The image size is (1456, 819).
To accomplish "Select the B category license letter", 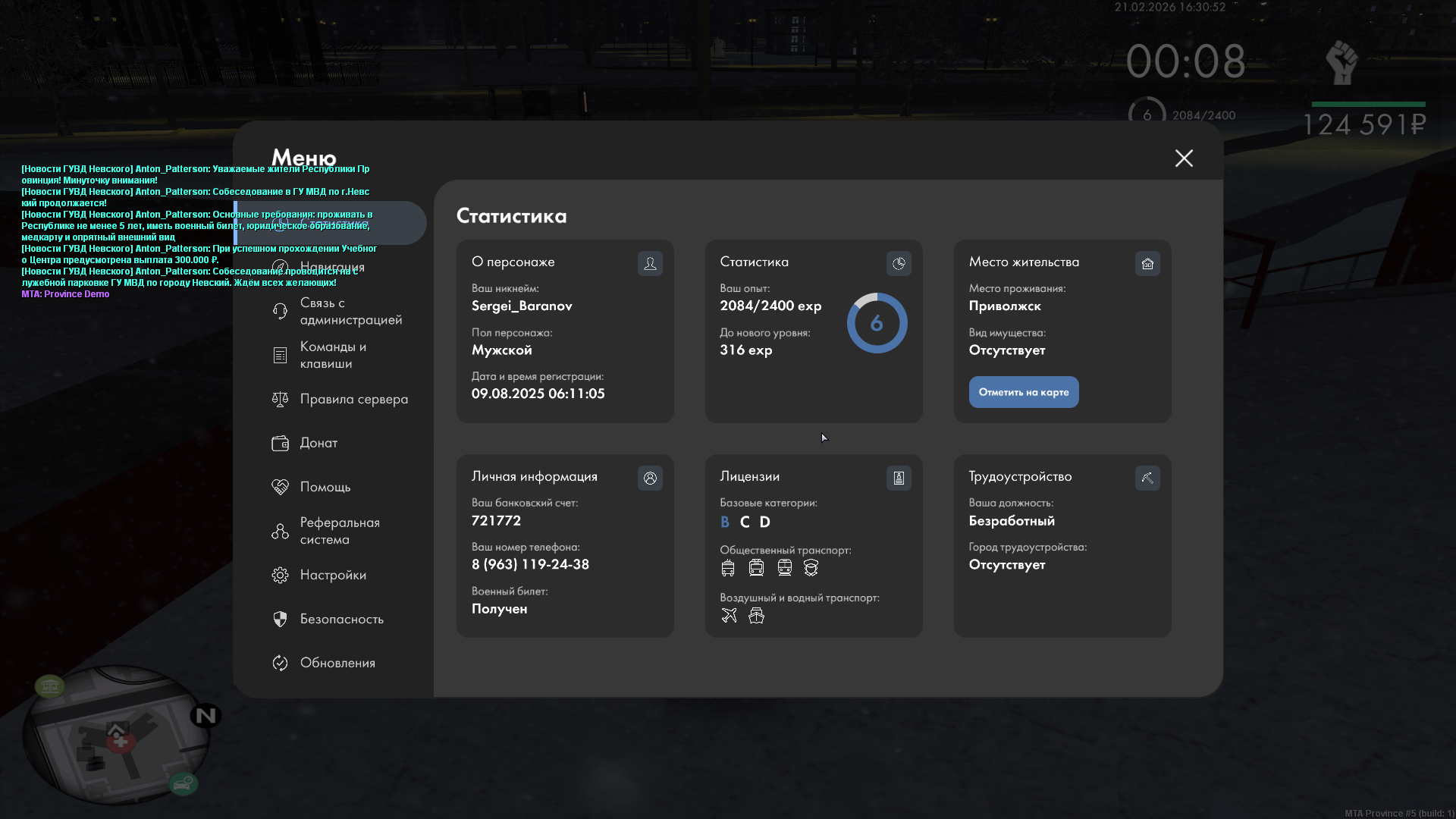I will point(725,522).
